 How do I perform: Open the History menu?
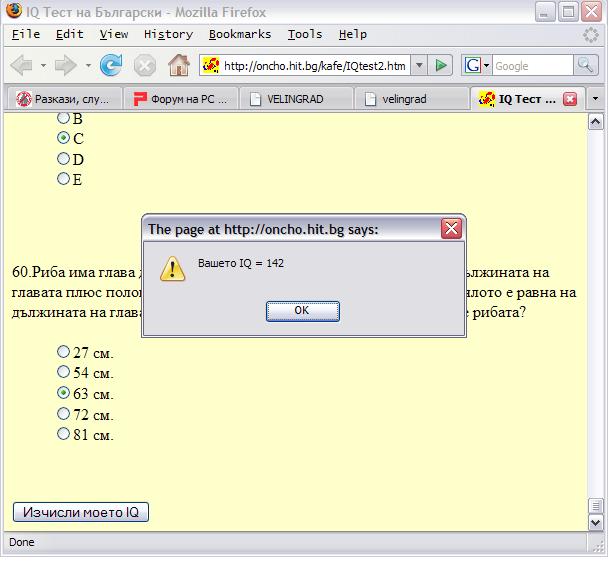tap(168, 34)
